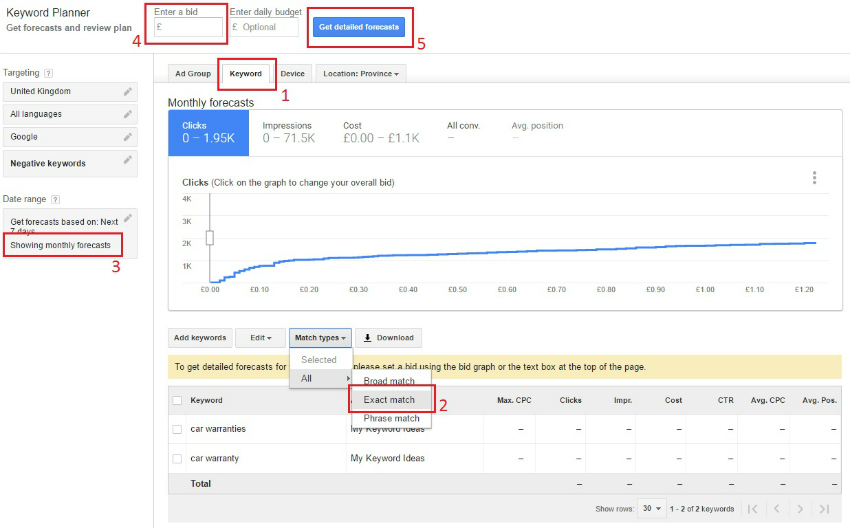The width and height of the screenshot is (850, 528).
Task: Switch to the Ad Group tab
Action: [193, 74]
